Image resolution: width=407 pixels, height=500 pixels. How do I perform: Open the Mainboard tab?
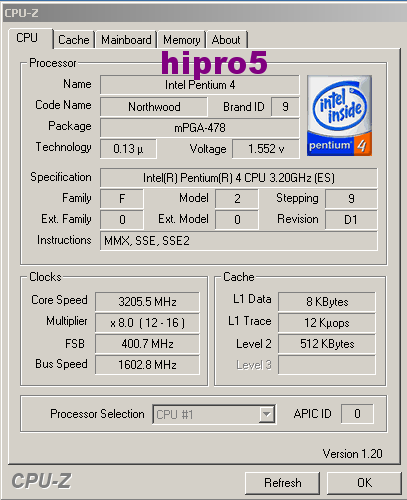click(126, 40)
